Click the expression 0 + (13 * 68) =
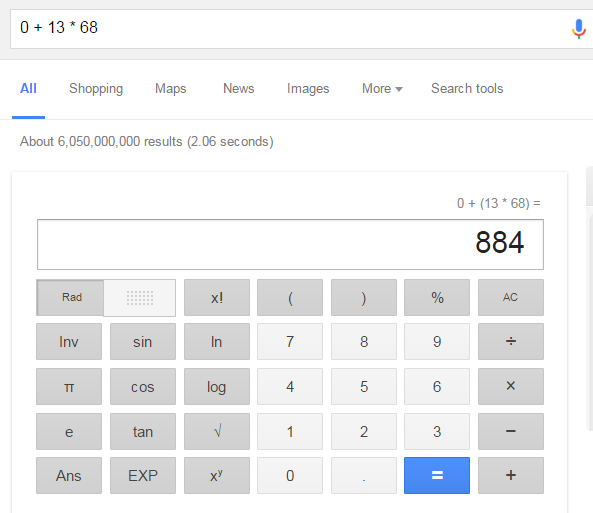 point(498,204)
